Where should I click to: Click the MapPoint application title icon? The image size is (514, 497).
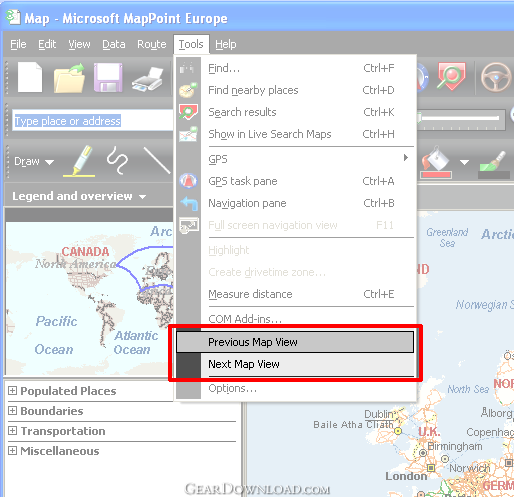coord(13,17)
